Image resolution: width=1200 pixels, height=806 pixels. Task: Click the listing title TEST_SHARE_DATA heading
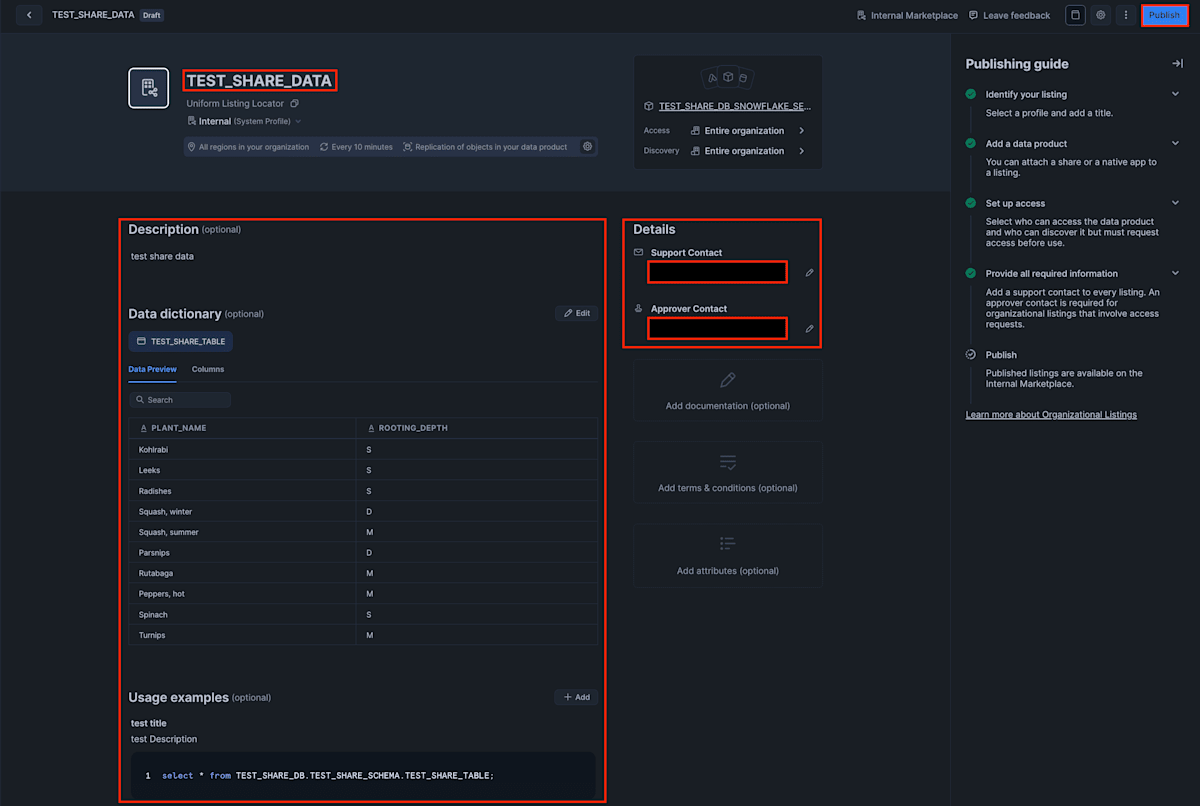pyautogui.click(x=259, y=81)
